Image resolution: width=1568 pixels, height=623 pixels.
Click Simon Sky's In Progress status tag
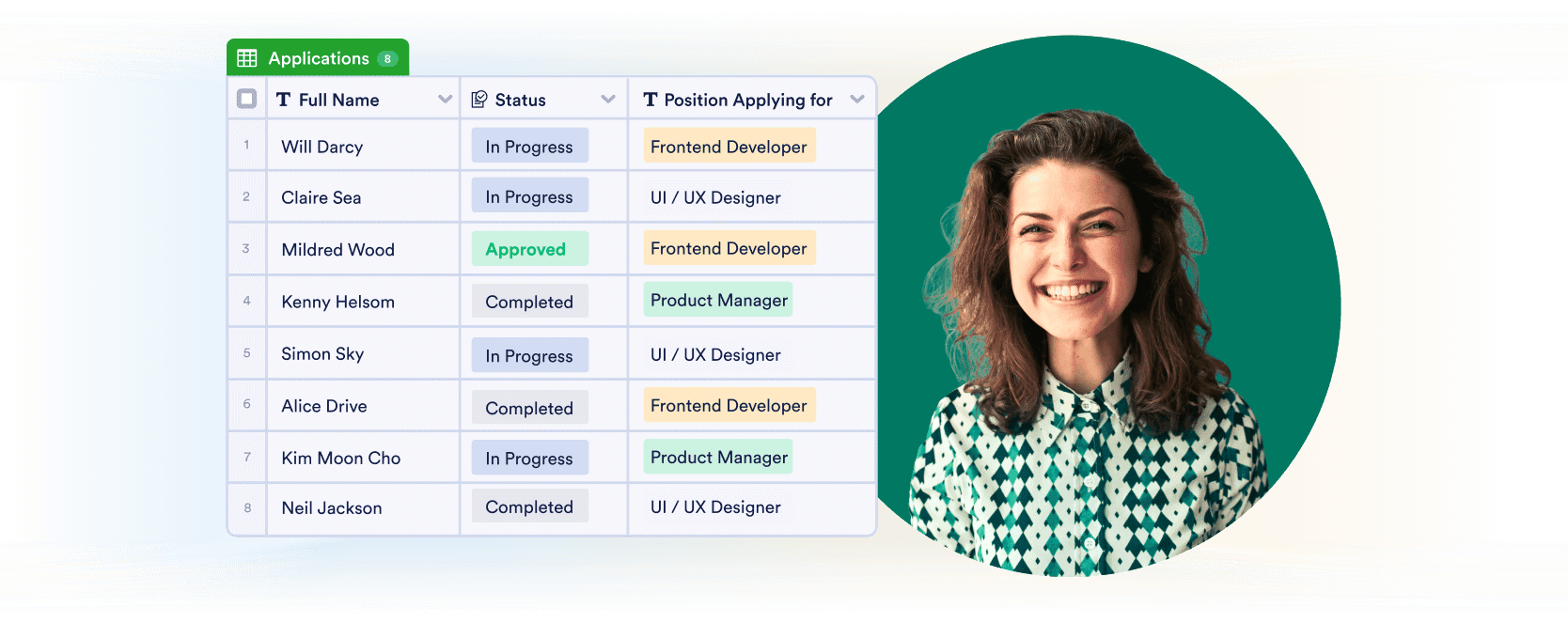point(530,355)
